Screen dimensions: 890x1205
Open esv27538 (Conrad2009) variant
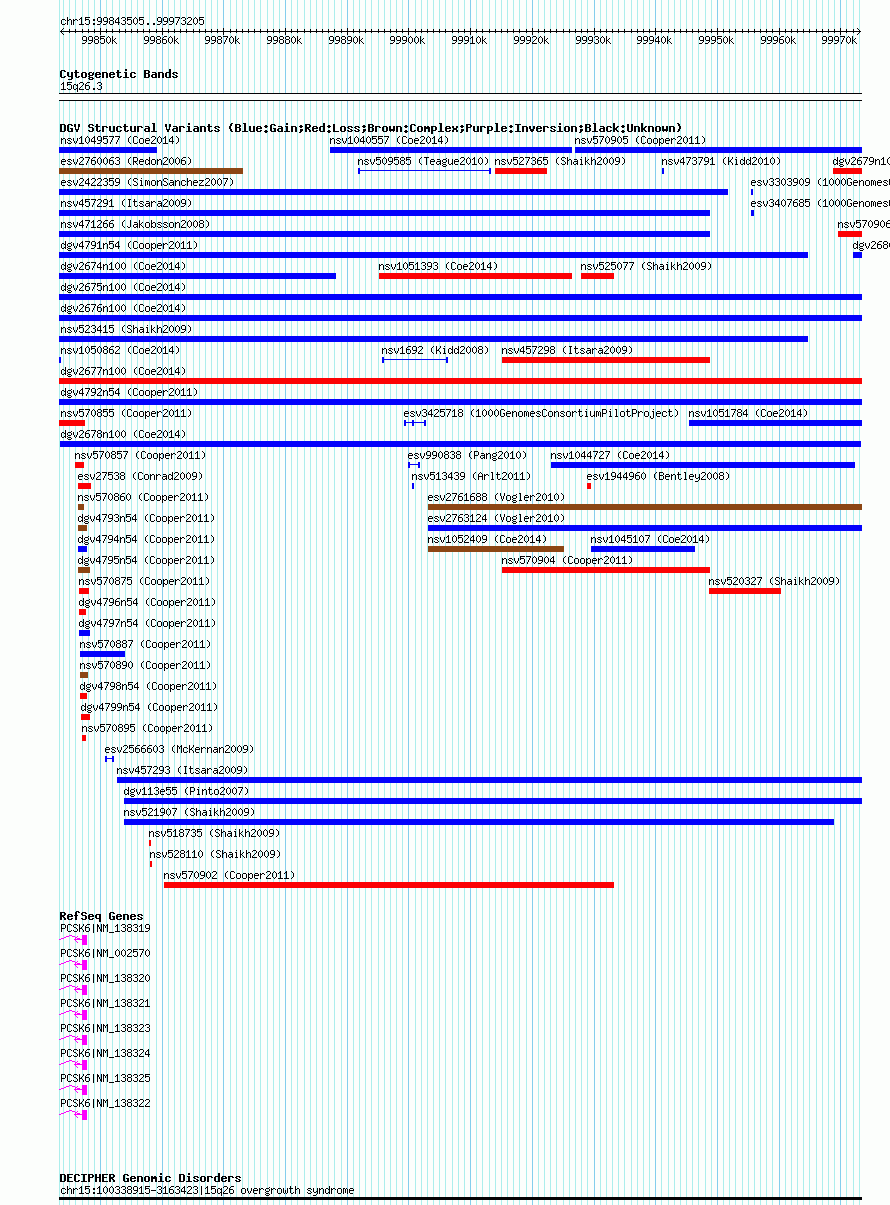coord(140,477)
